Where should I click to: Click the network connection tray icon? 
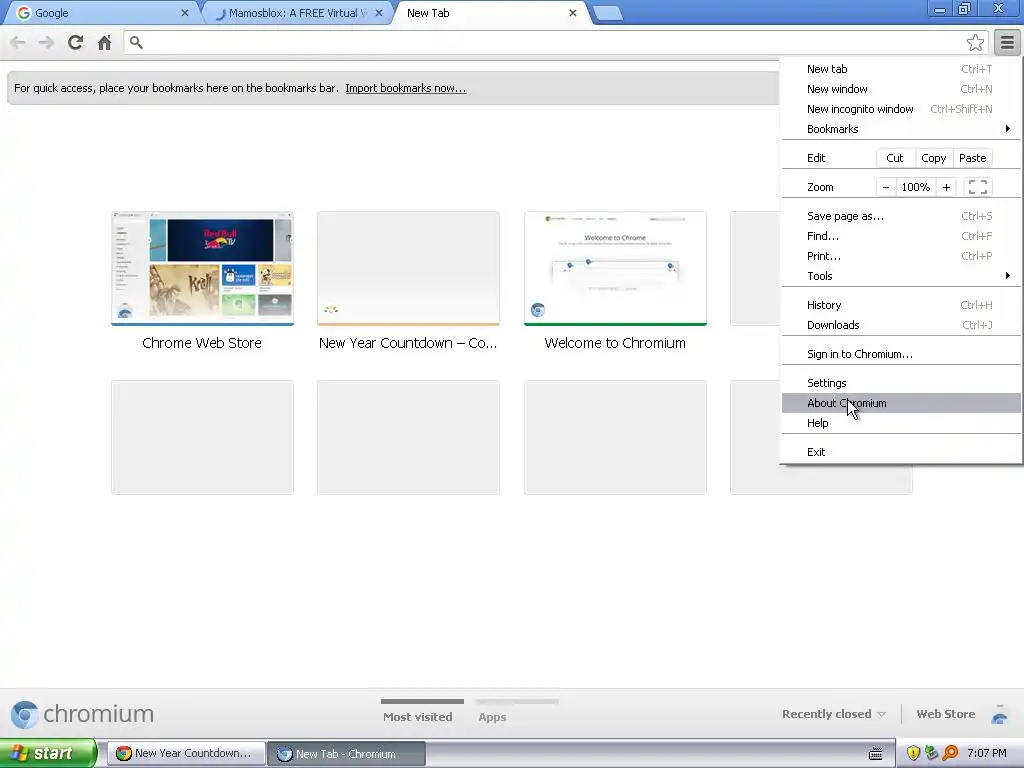click(x=931, y=753)
